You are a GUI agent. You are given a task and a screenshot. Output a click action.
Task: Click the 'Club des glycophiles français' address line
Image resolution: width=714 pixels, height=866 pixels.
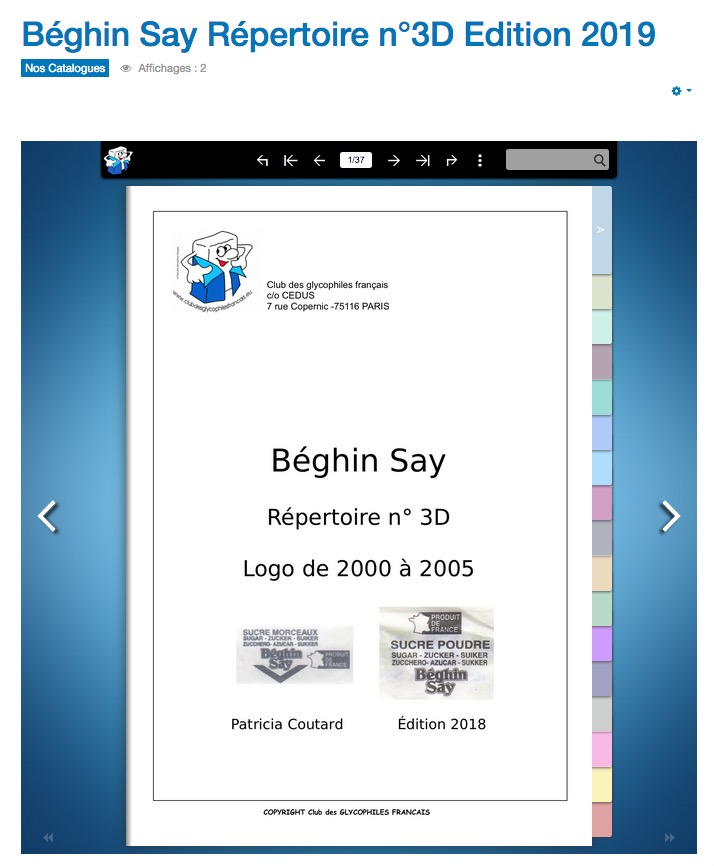coord(327,285)
